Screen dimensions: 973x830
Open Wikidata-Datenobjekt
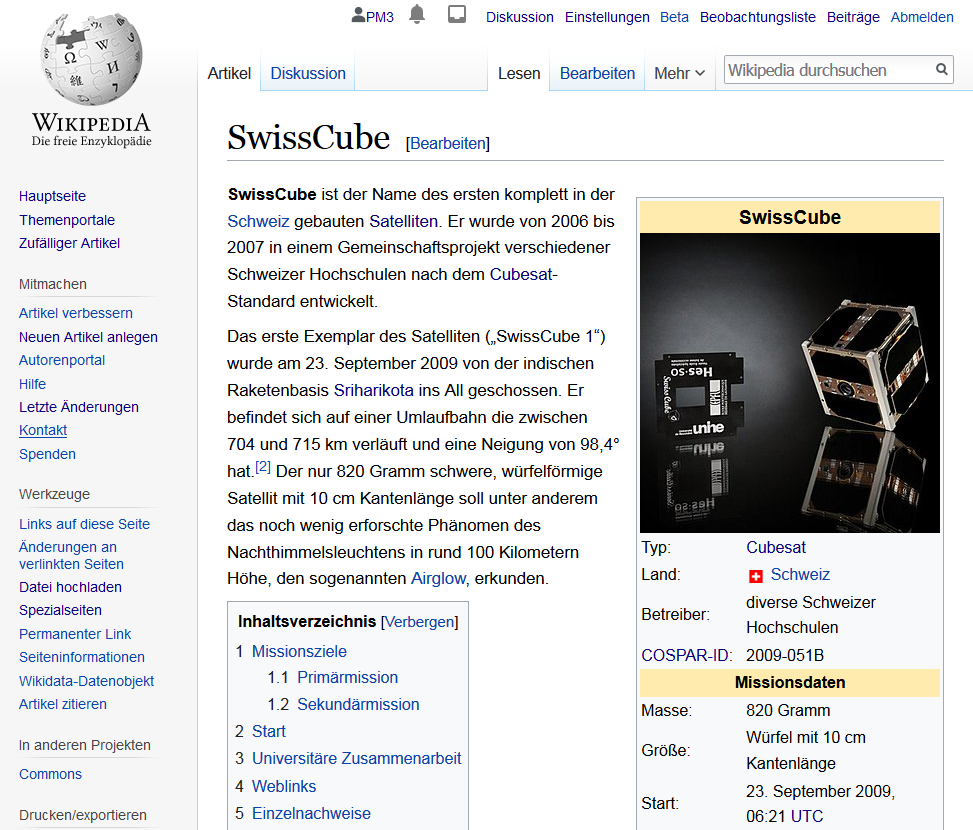[x=86, y=681]
